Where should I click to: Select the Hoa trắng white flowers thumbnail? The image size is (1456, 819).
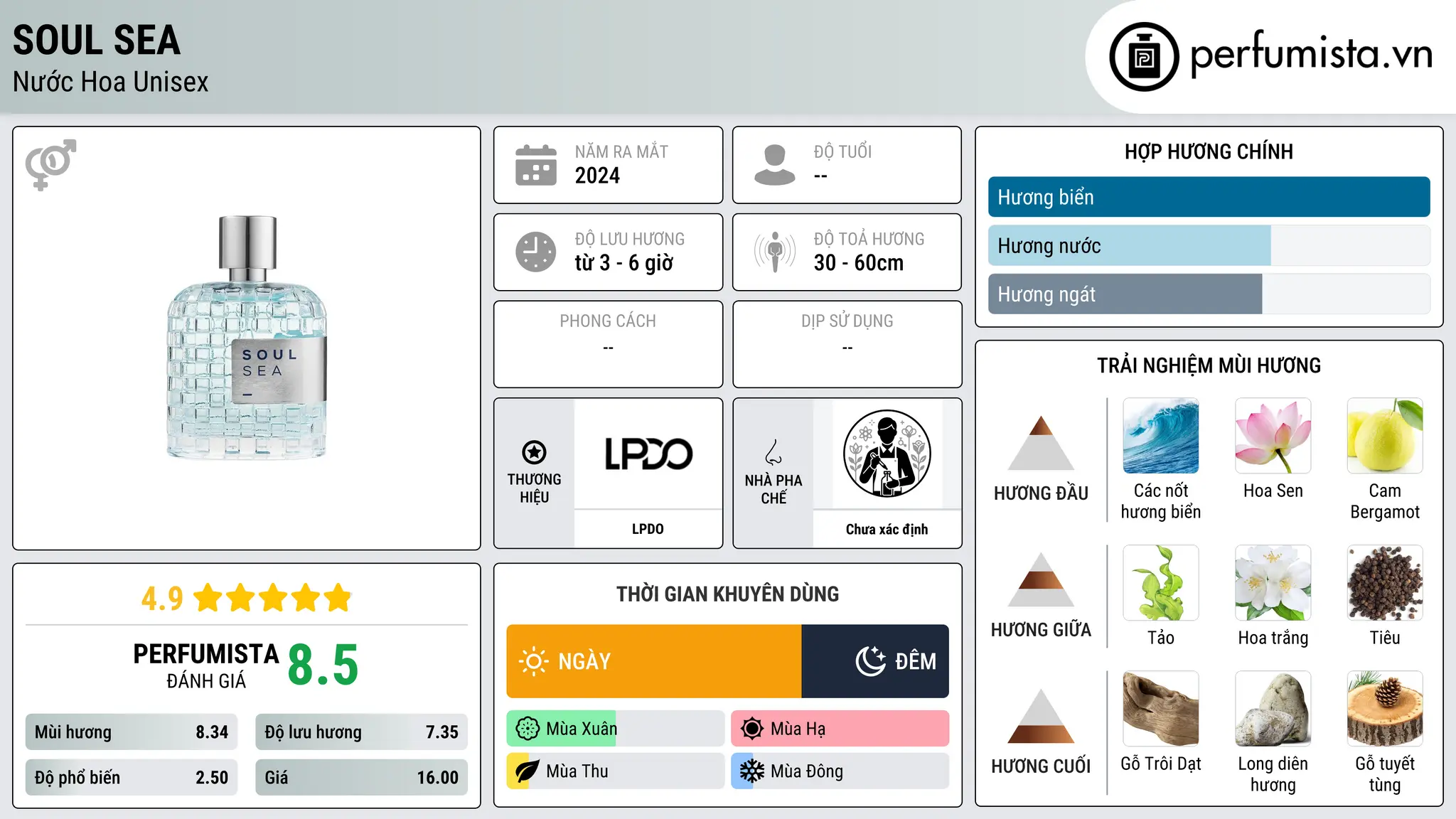tap(1273, 583)
